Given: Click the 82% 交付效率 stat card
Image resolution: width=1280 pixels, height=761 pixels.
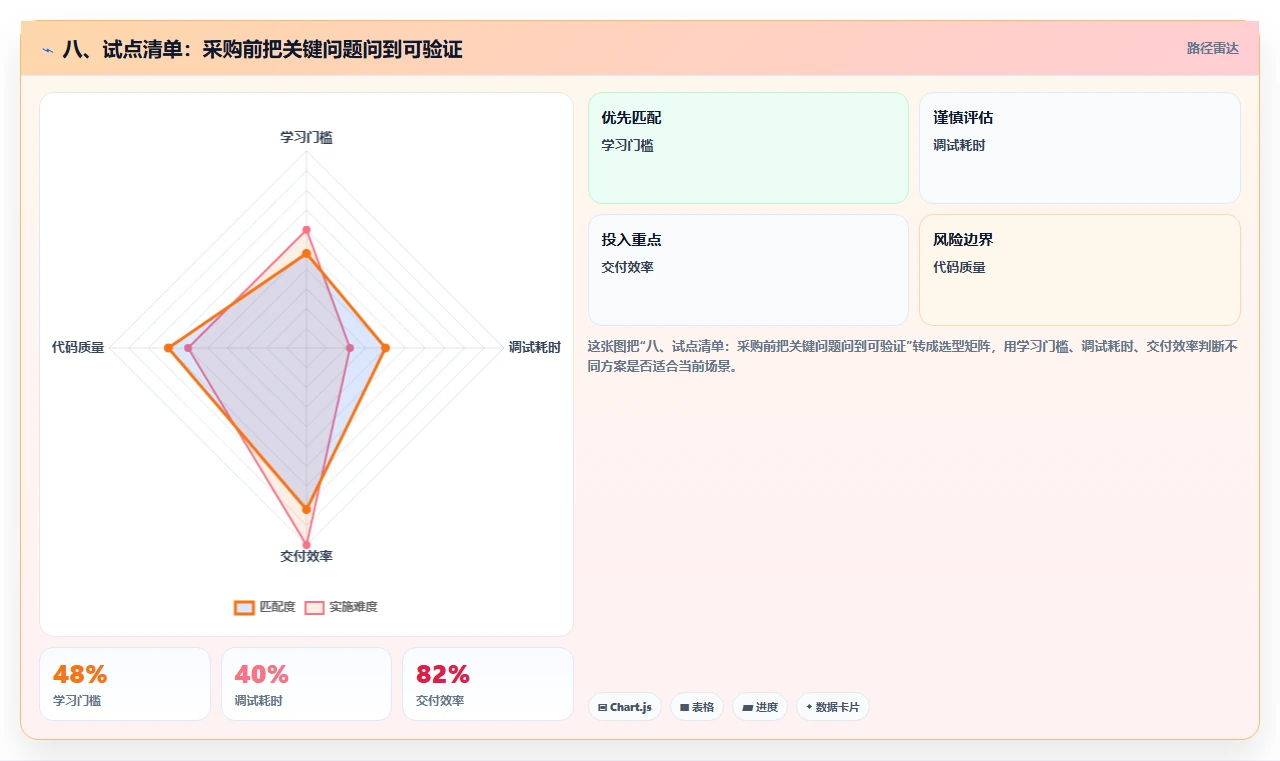Looking at the screenshot, I should coord(488,684).
